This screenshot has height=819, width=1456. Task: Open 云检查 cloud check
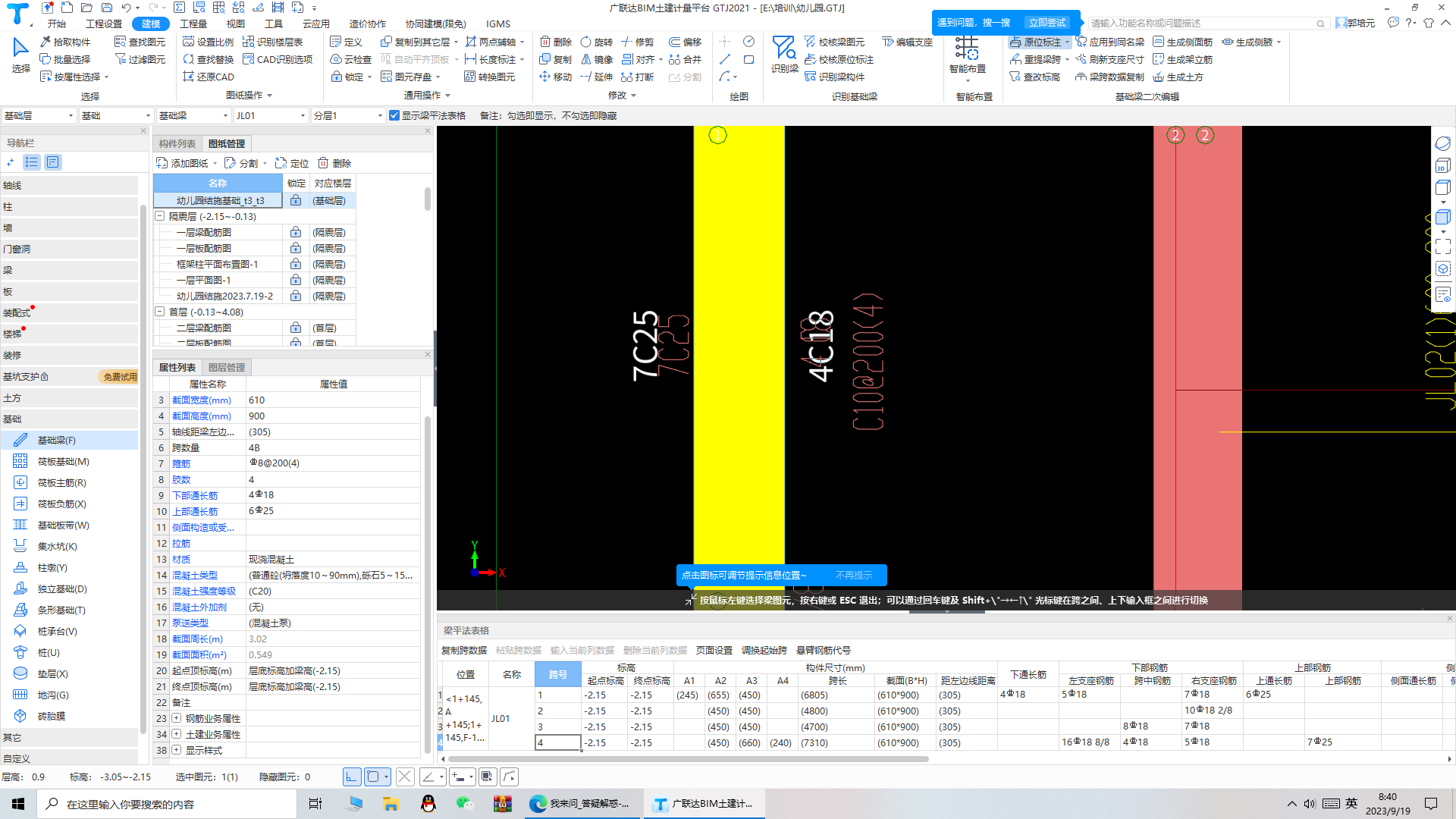(x=351, y=59)
